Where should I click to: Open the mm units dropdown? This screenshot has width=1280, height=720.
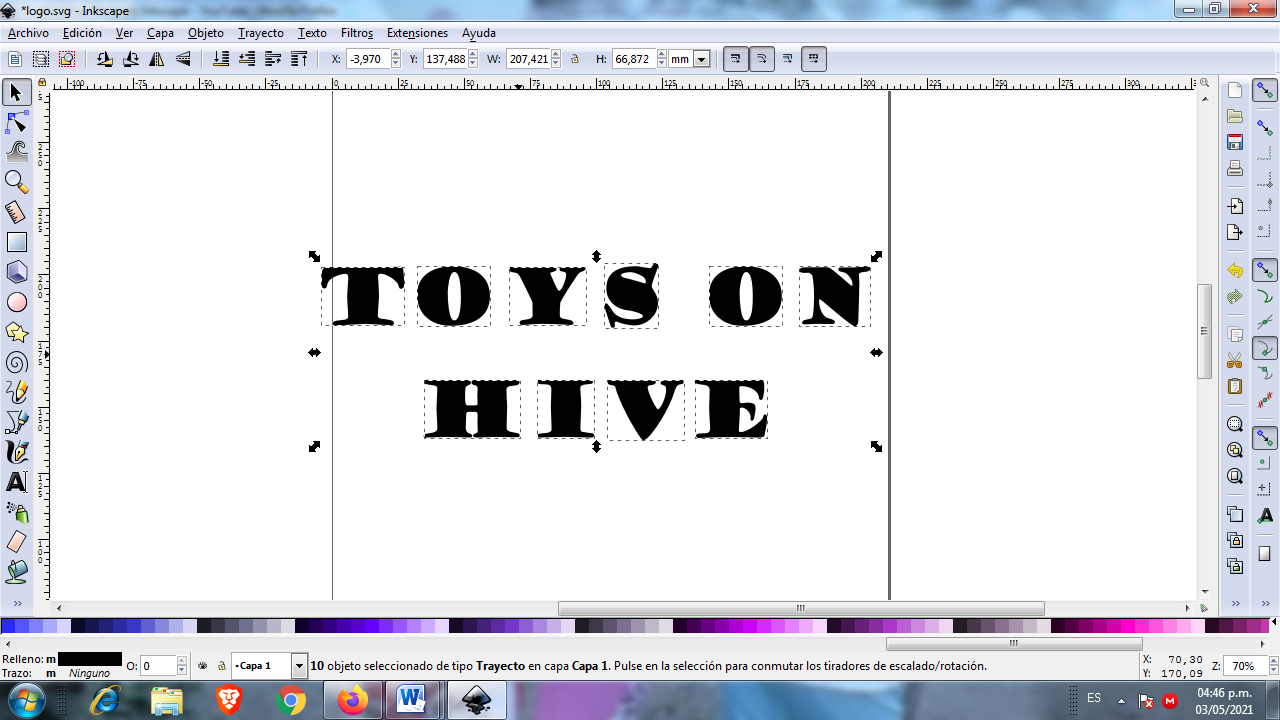click(x=701, y=60)
